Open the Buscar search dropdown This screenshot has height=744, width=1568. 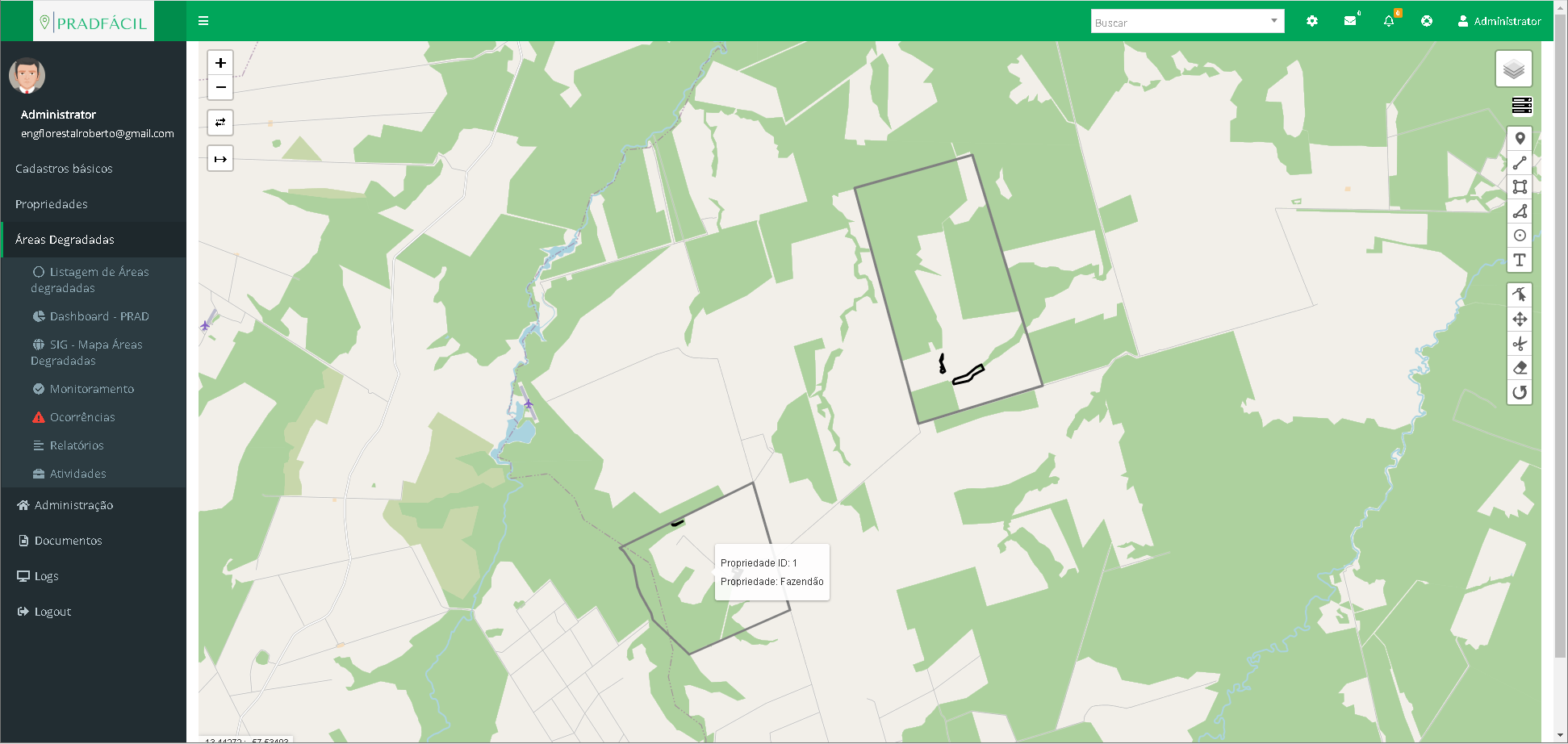click(x=1186, y=22)
